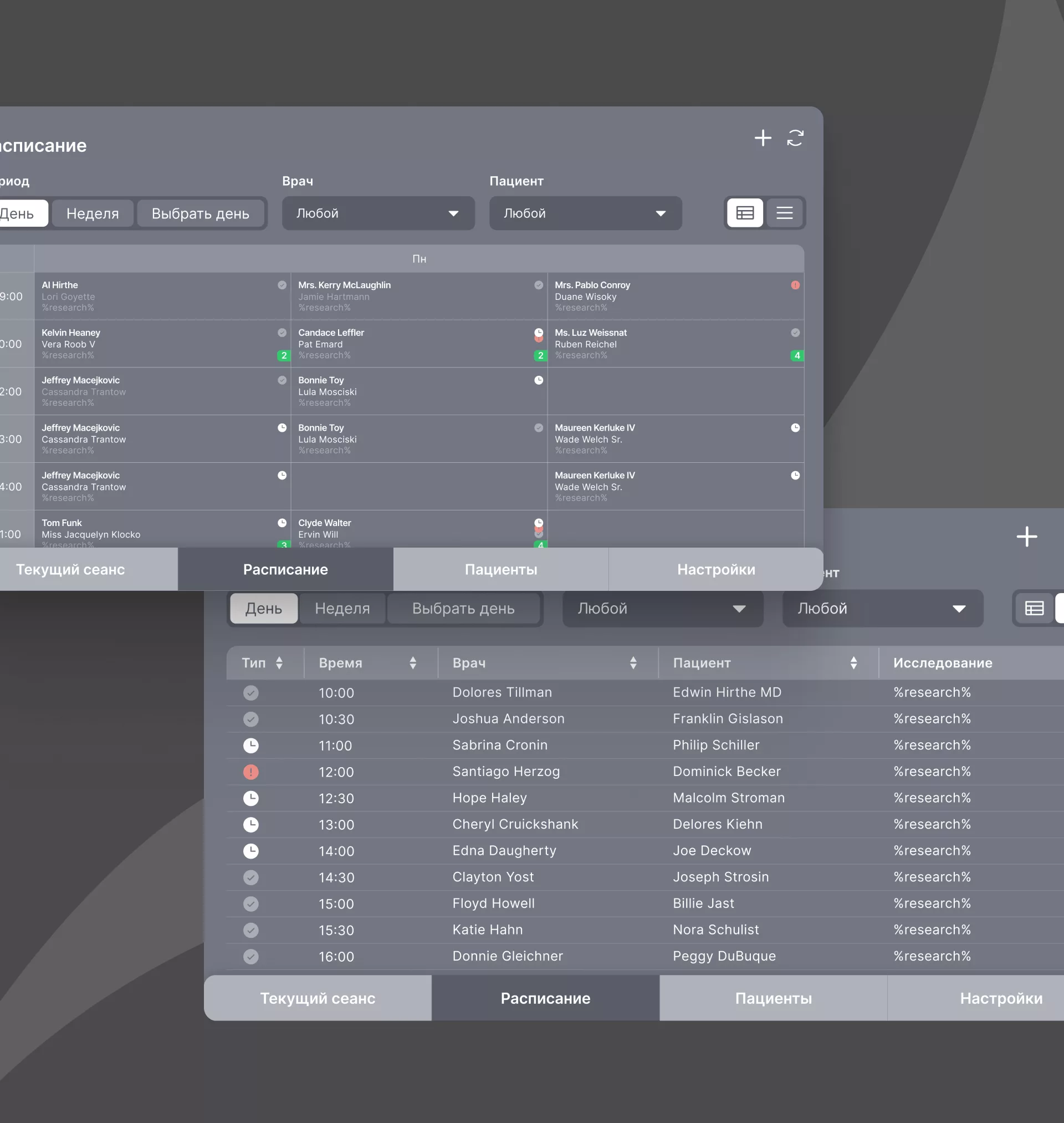Click the red alert icon in Santiago Herzog row

pos(250,772)
